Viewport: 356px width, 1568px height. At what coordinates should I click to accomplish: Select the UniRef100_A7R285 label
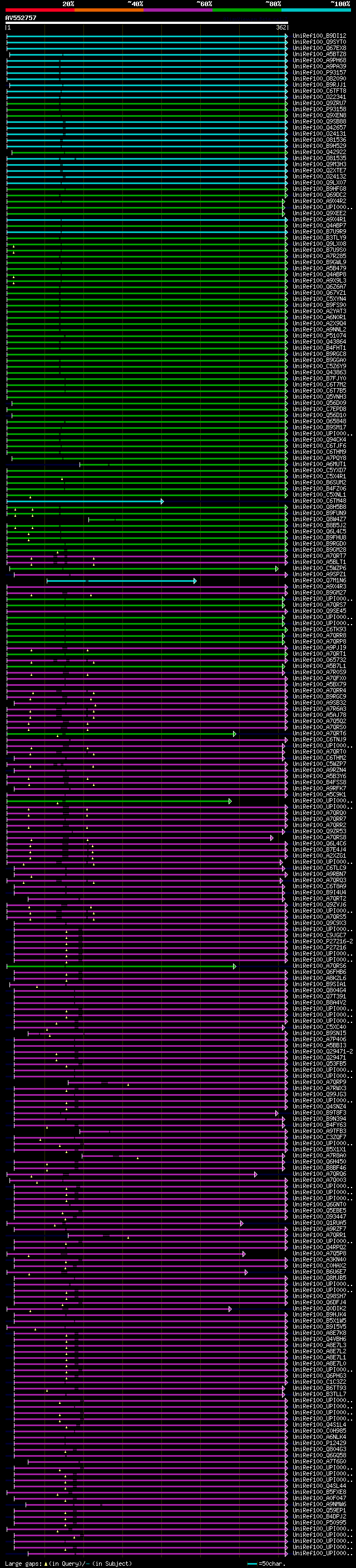click(x=319, y=256)
